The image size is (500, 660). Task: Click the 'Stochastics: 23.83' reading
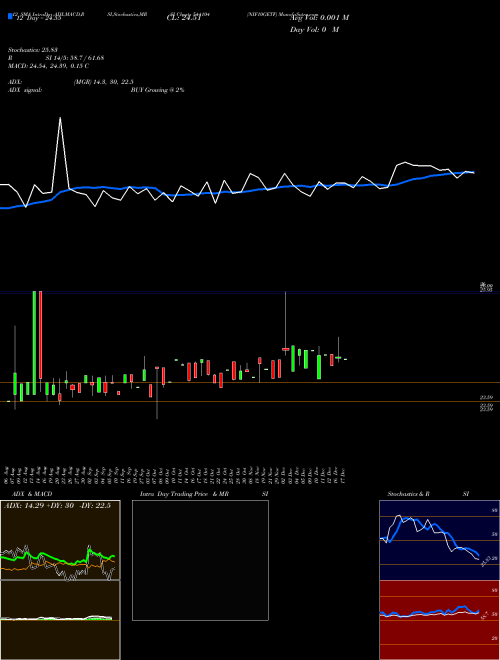click(x=33, y=50)
